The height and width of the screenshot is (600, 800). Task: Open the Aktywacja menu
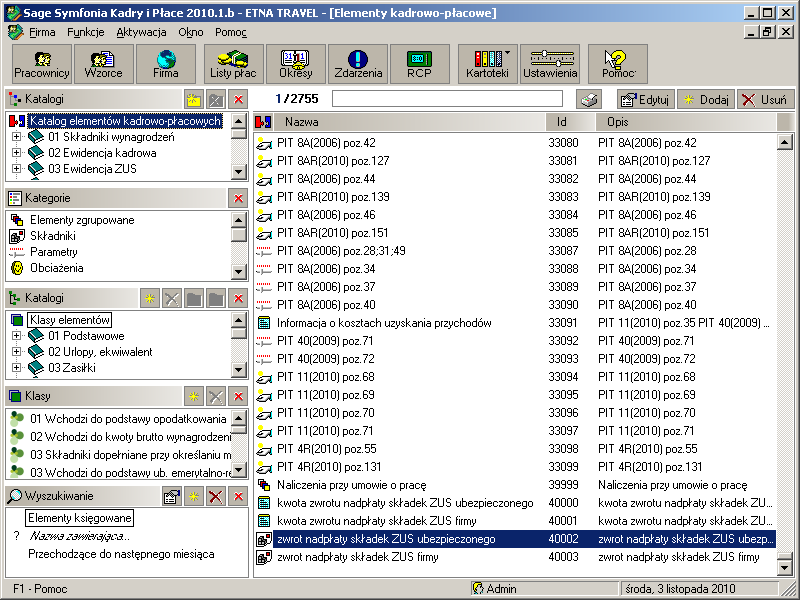(141, 32)
